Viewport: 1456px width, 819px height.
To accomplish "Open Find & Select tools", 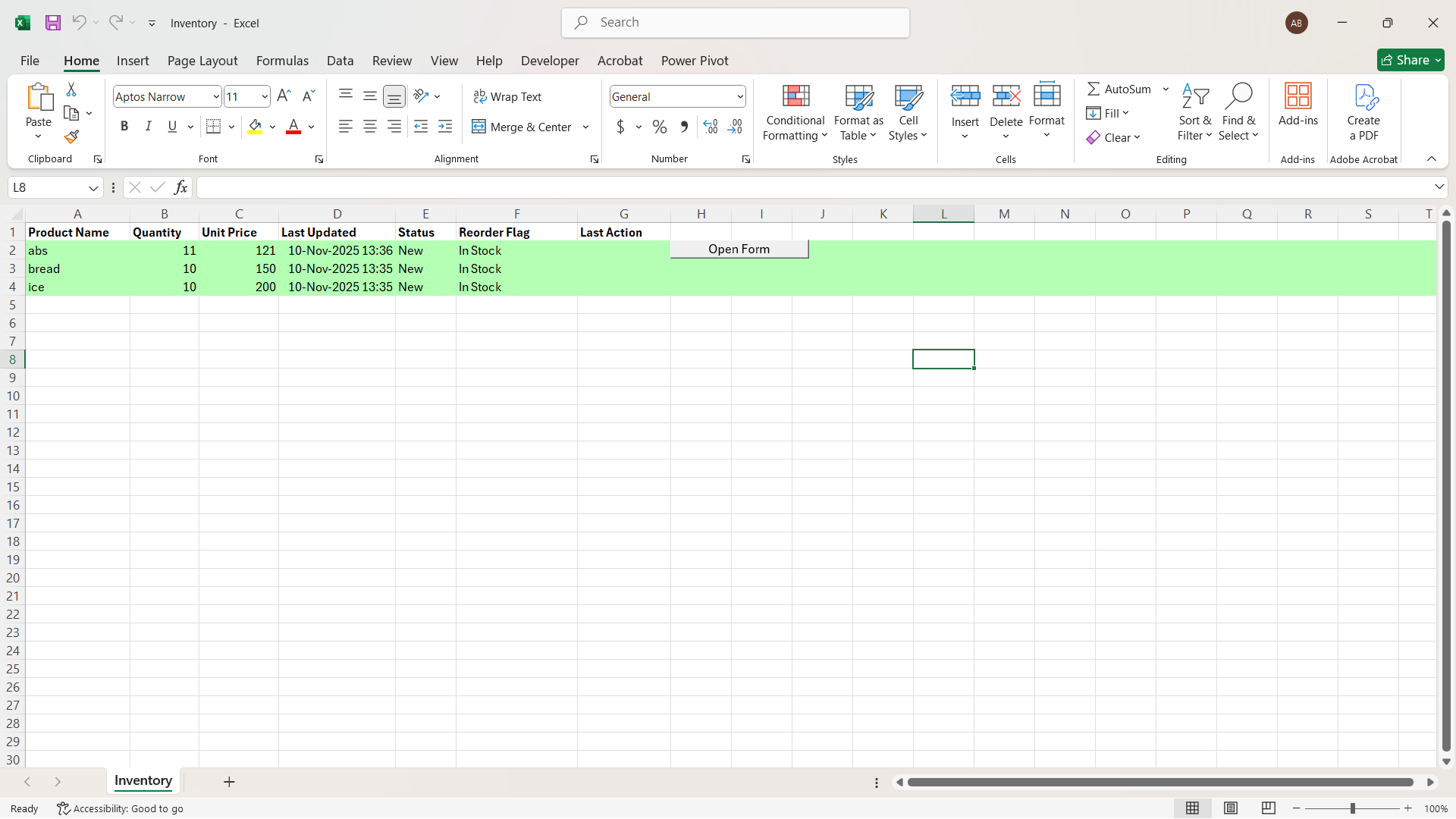I will (x=1238, y=113).
